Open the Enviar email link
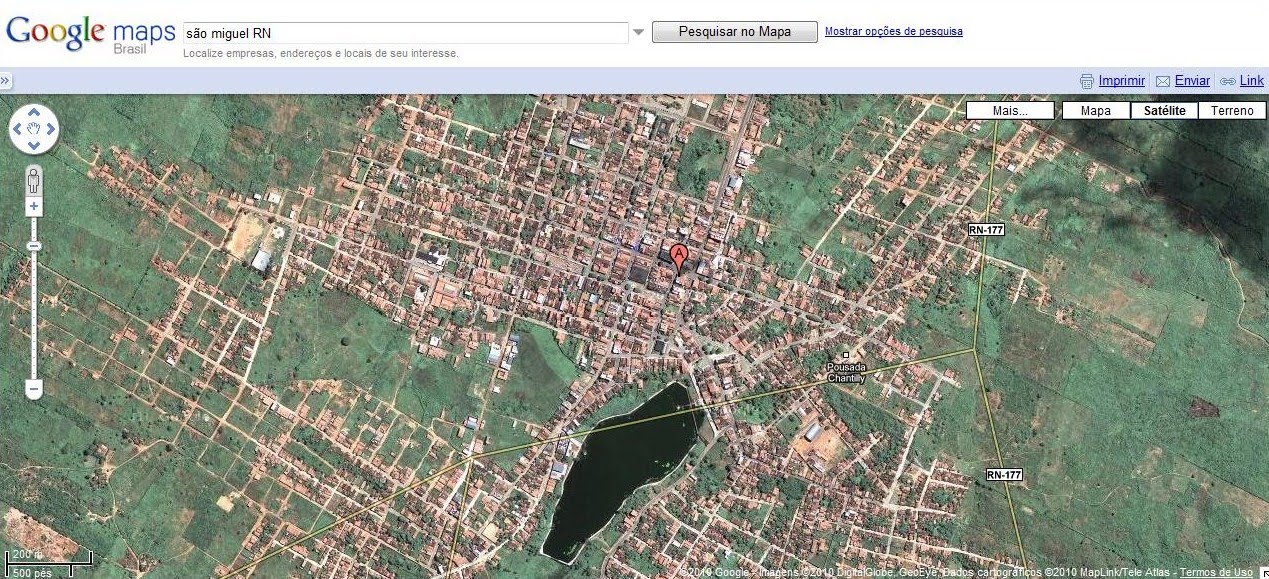 click(x=1192, y=81)
